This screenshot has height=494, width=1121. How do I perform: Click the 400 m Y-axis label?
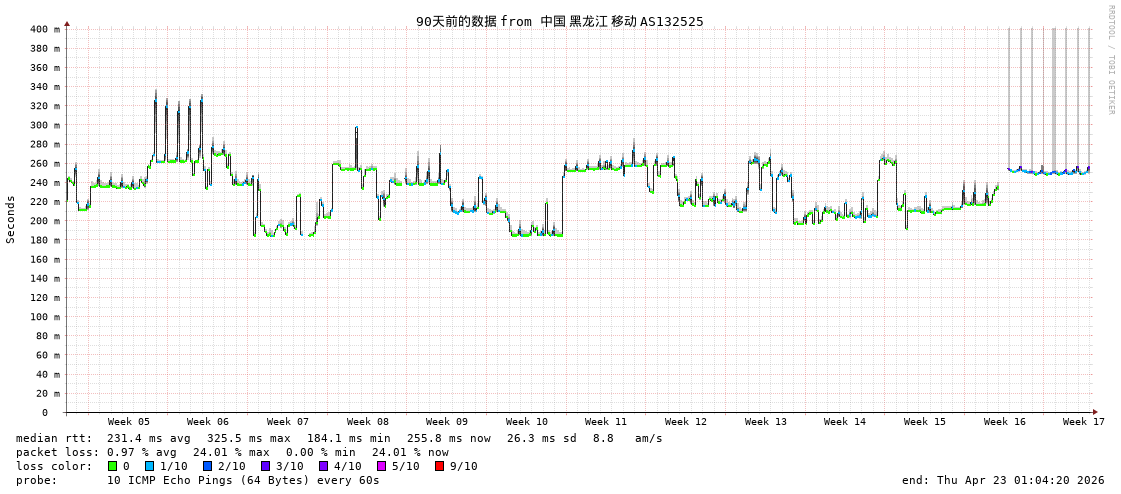[x=45, y=29]
